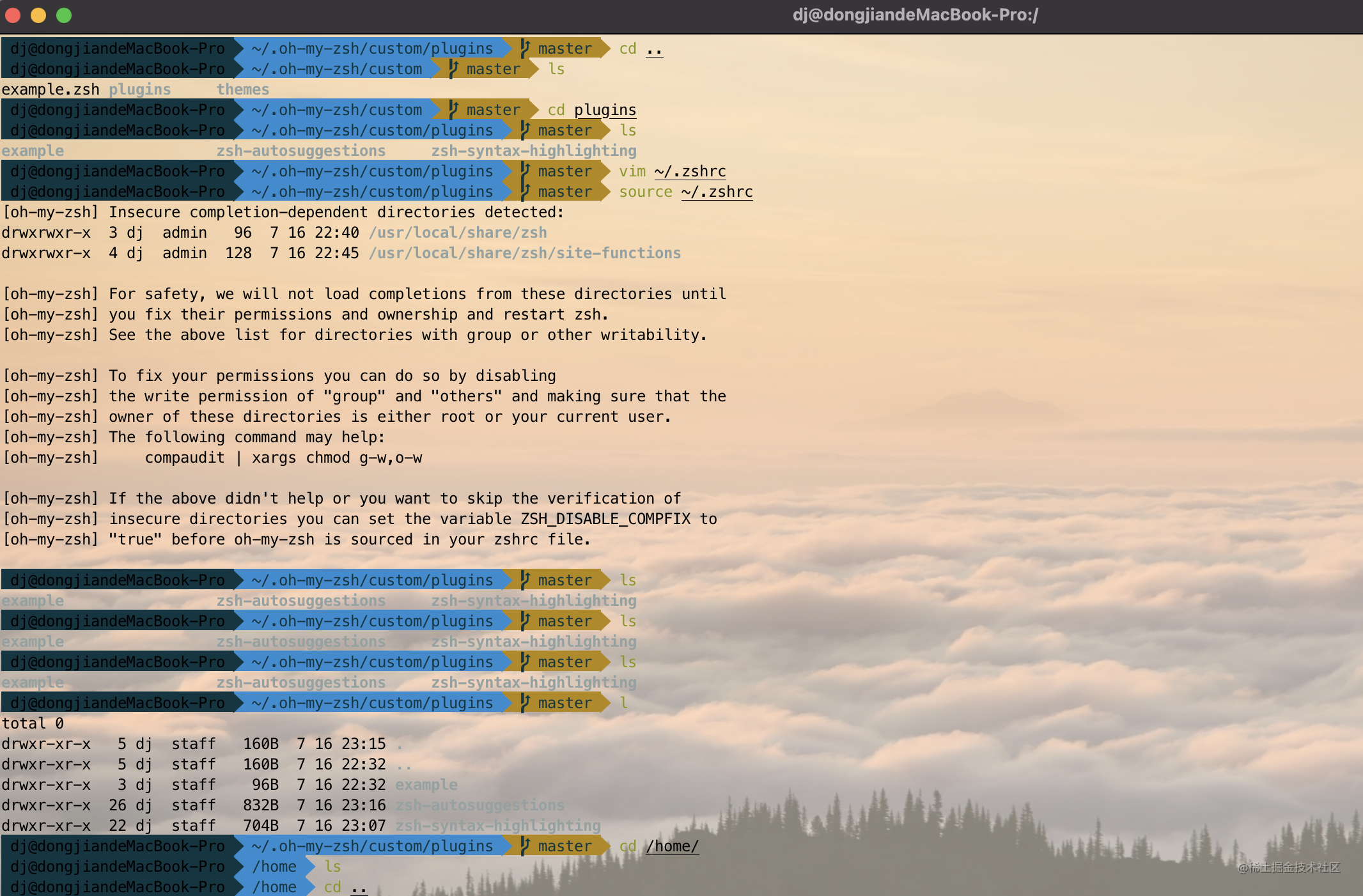Select the yellow master branch segment
This screenshot has height=896, width=1363.
tap(565, 48)
